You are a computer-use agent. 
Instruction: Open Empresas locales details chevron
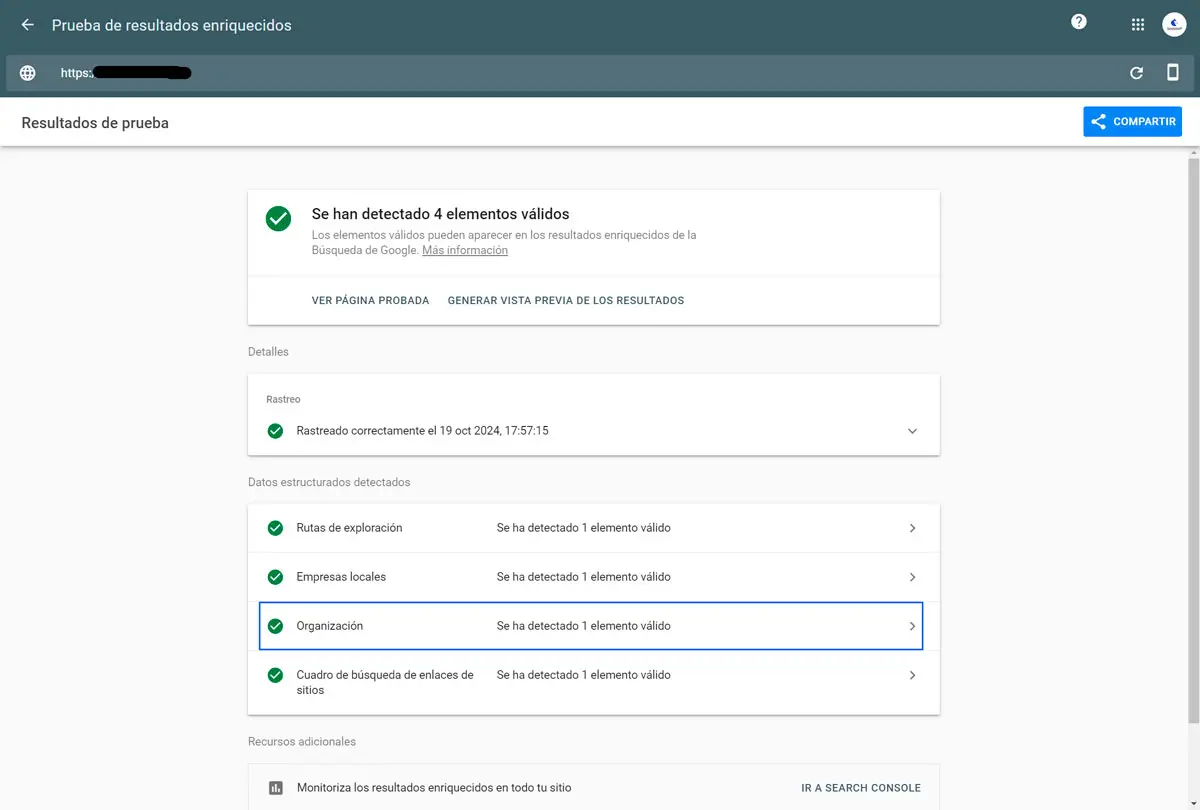[912, 577]
